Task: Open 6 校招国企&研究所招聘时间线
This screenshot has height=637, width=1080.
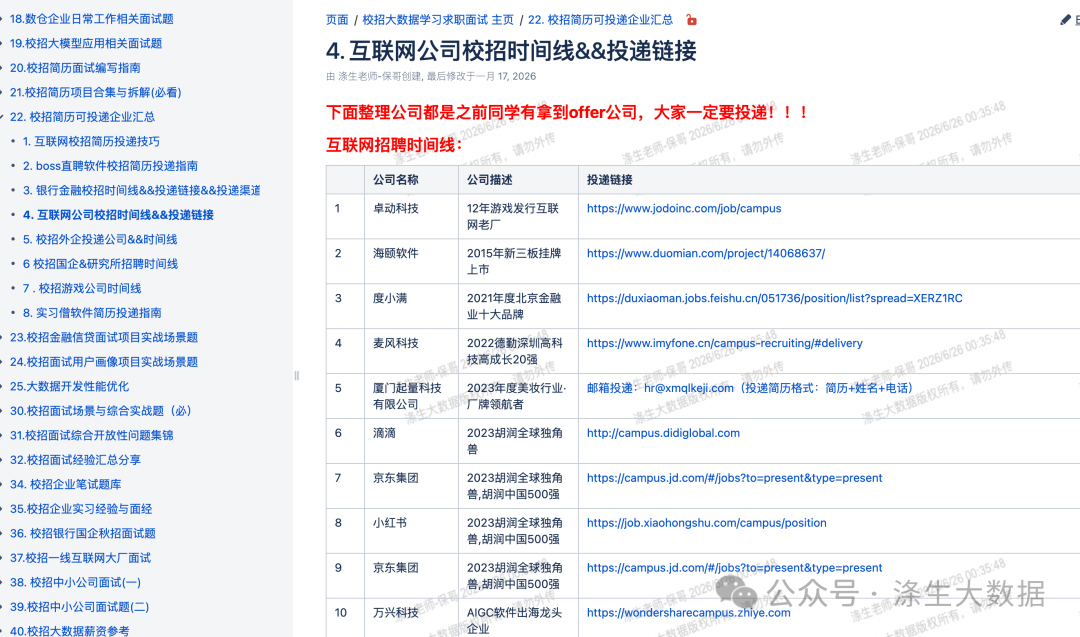Action: point(101,264)
